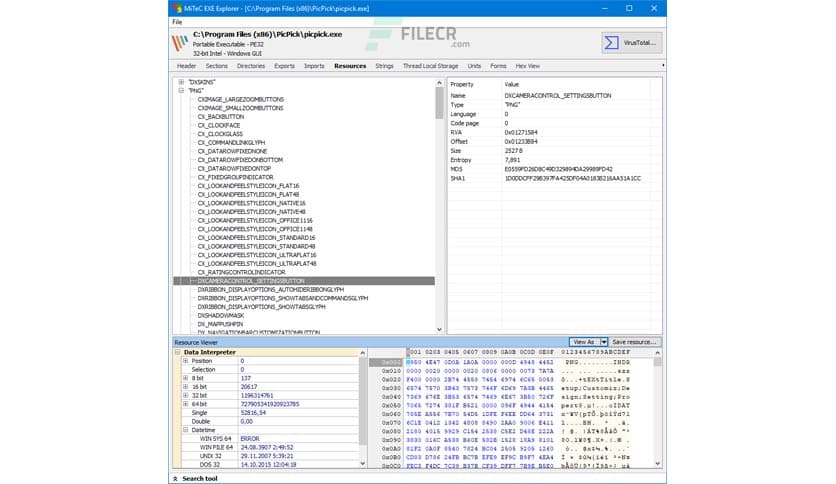Collapse the Data Interpreter section
Image resolution: width=836 pixels, height=484 pixels.
(x=178, y=352)
